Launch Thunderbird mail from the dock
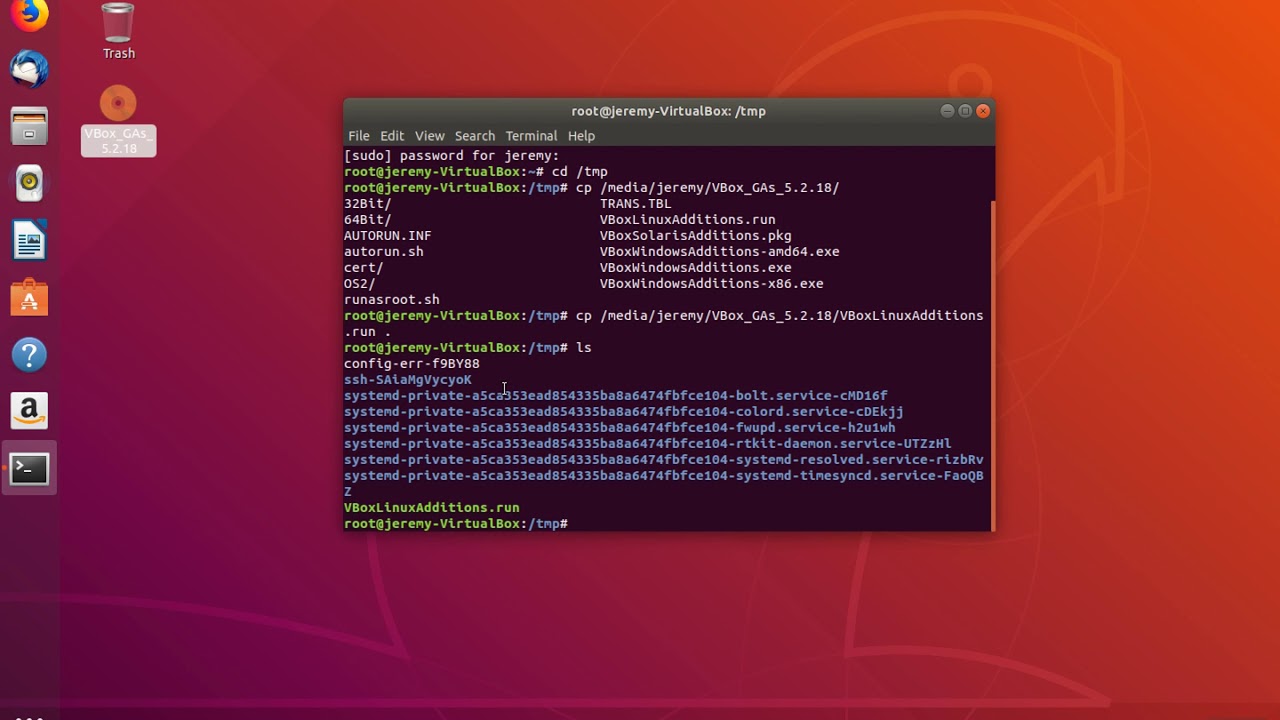Viewport: 1280px width, 720px height. [29, 70]
